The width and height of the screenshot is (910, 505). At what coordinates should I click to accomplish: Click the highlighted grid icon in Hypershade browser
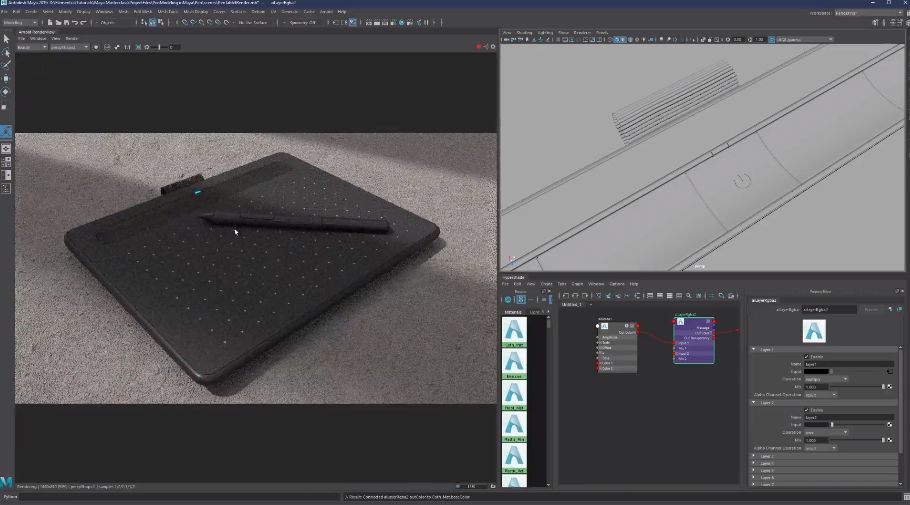521,300
